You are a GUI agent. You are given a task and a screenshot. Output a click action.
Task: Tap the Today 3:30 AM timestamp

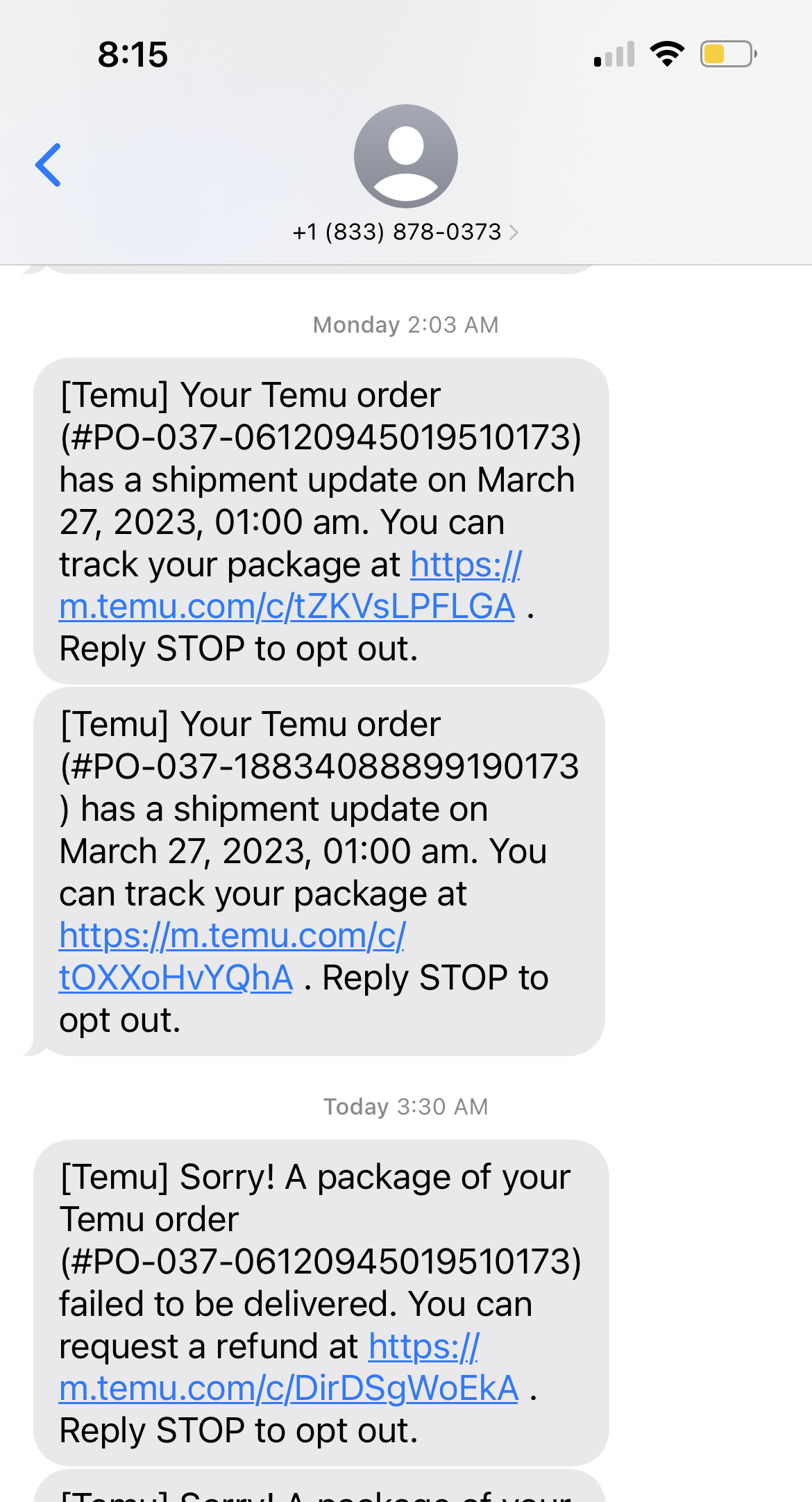pyautogui.click(x=405, y=1107)
